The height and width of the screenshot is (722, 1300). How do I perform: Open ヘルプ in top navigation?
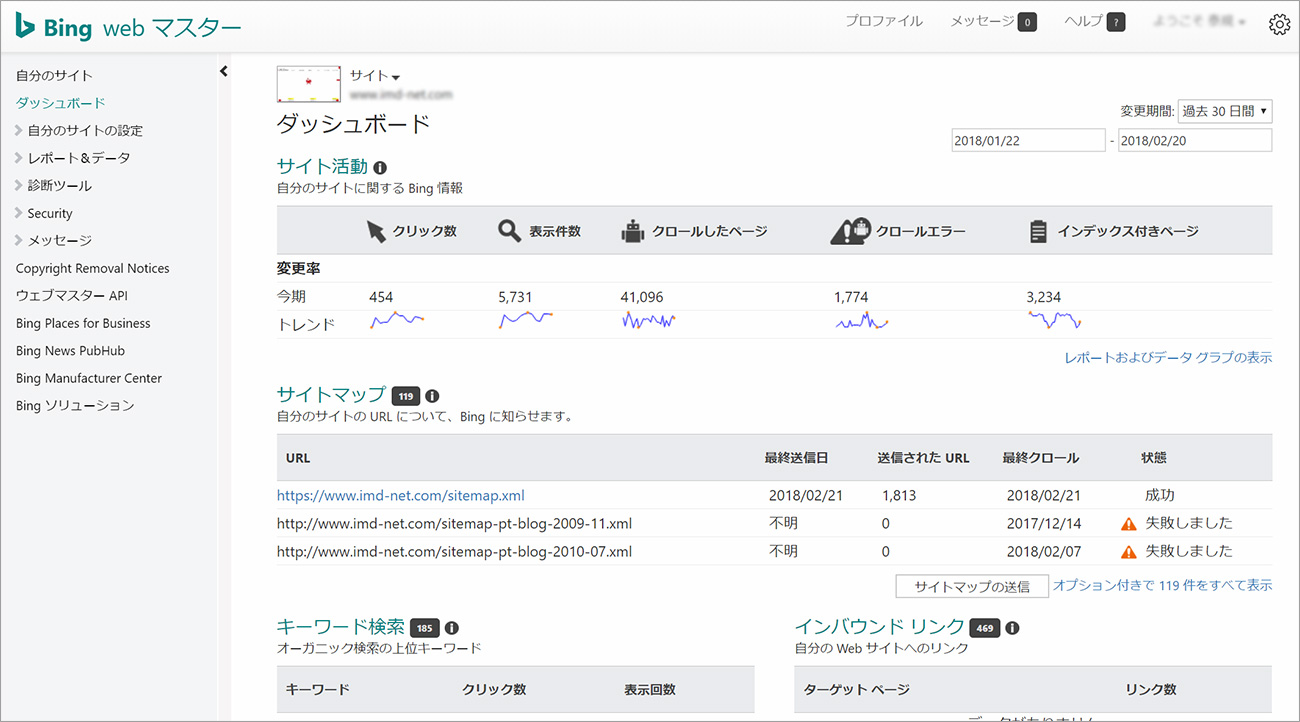[1084, 21]
